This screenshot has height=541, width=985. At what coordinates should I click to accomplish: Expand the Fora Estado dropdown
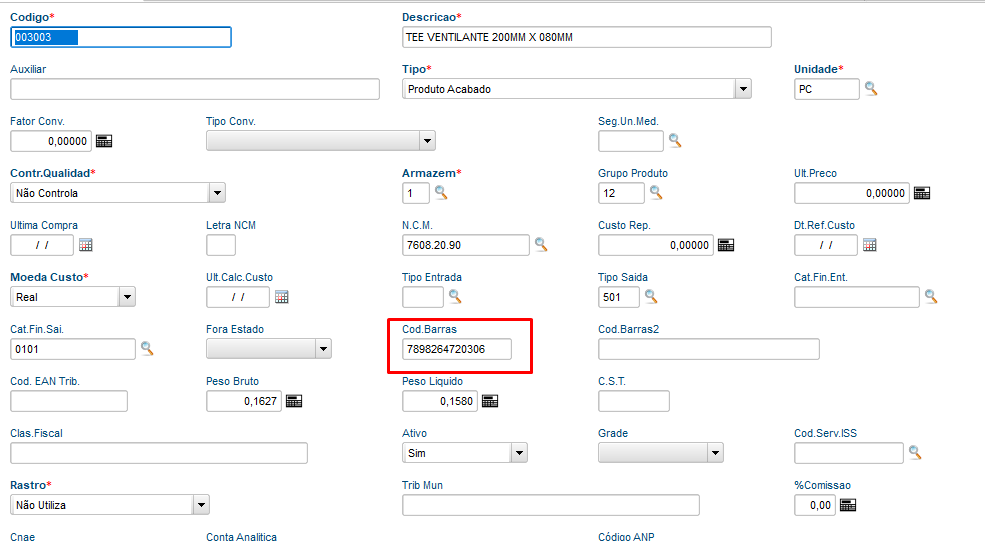(x=323, y=349)
